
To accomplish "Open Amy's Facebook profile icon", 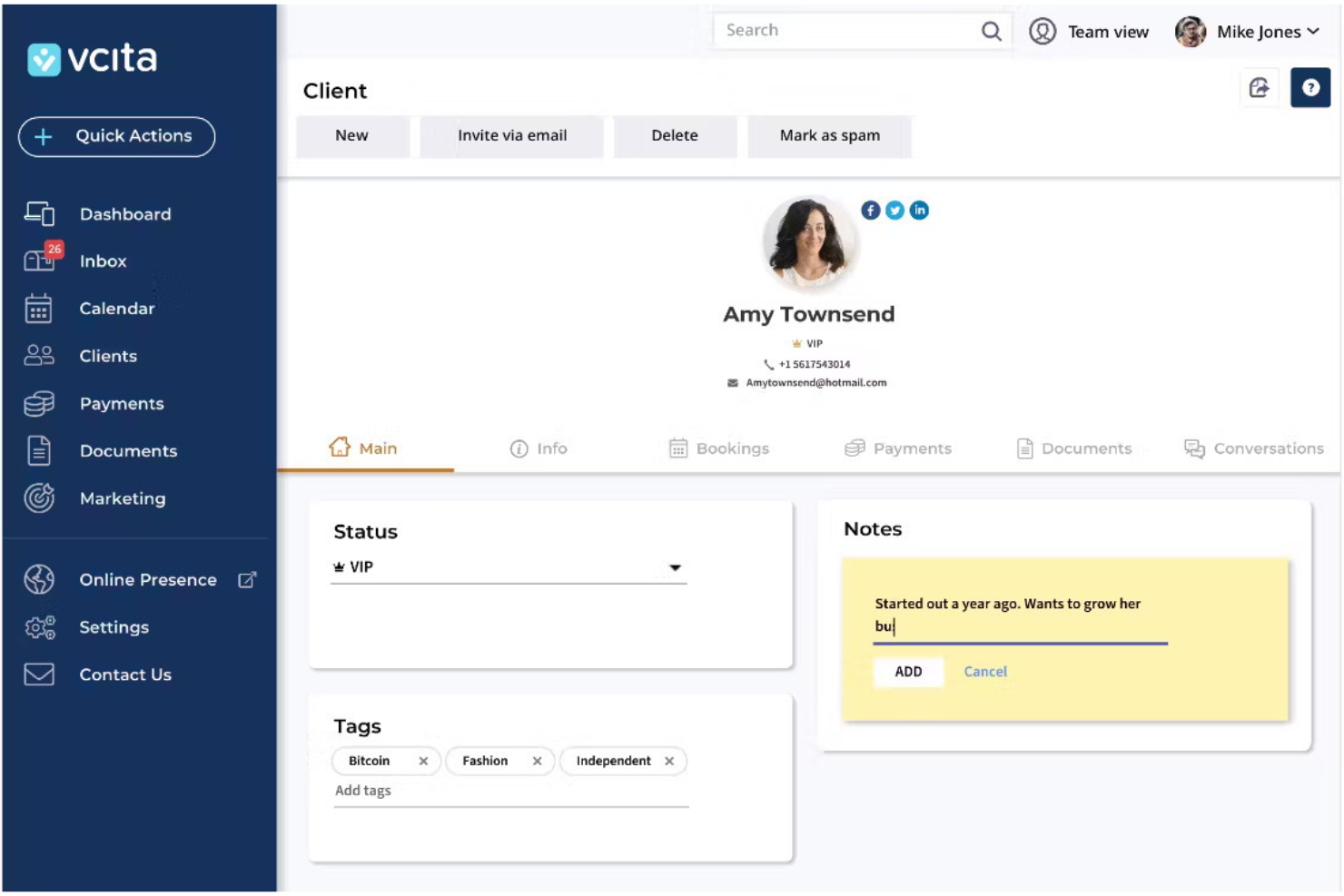I will tap(870, 210).
